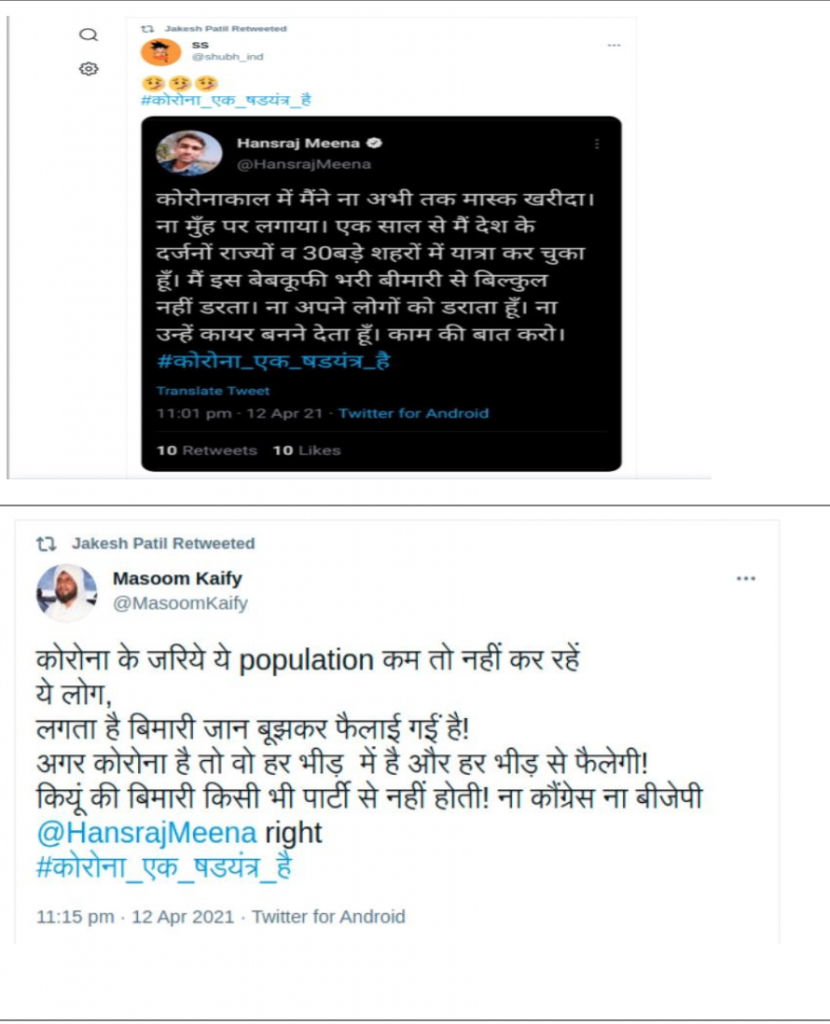Click the retweet icon above Masoom Kaify's tweet
830x1024 pixels.
(x=46, y=543)
